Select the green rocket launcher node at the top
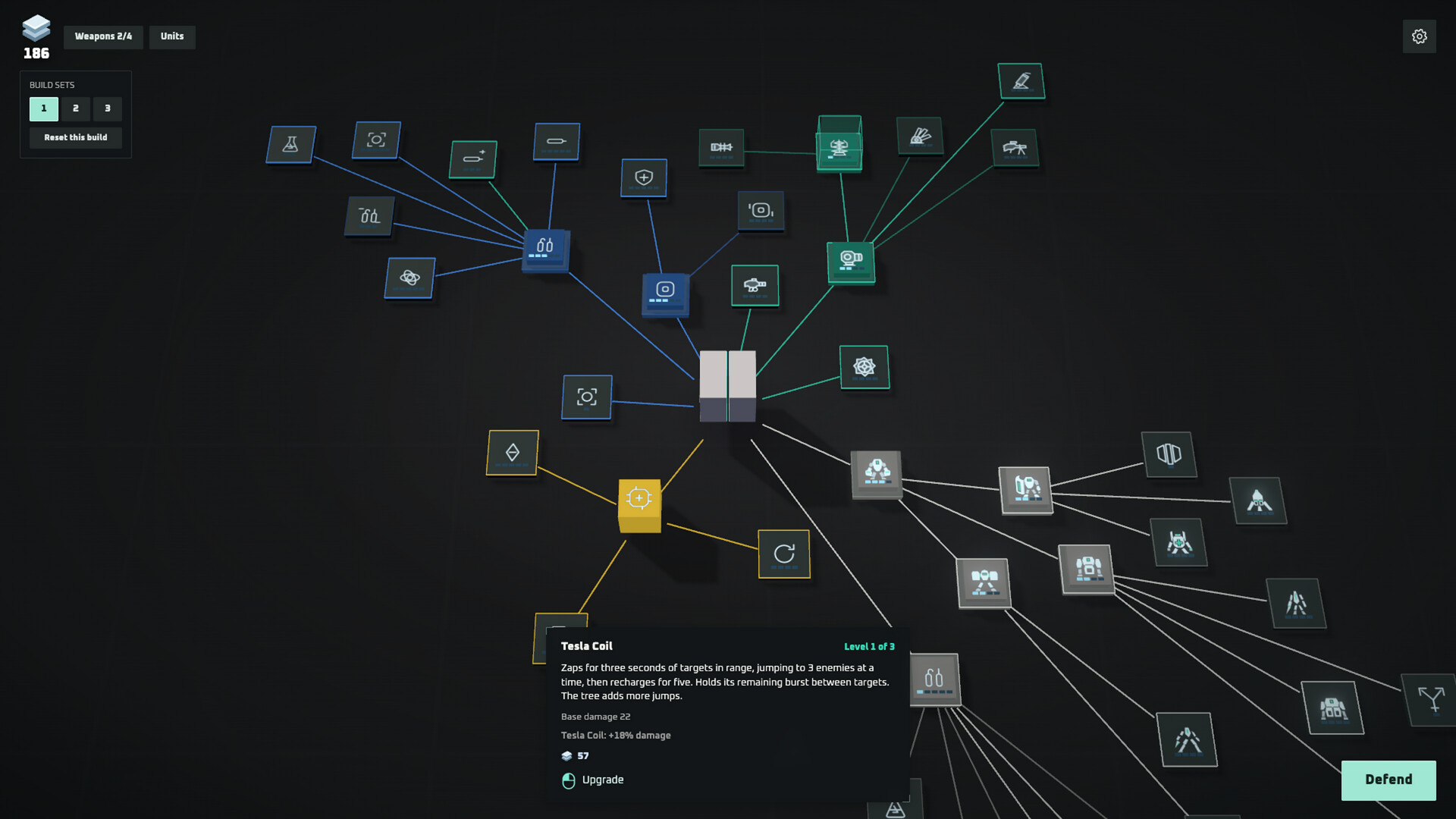Viewport: 1456px width, 819px height. click(x=1021, y=80)
